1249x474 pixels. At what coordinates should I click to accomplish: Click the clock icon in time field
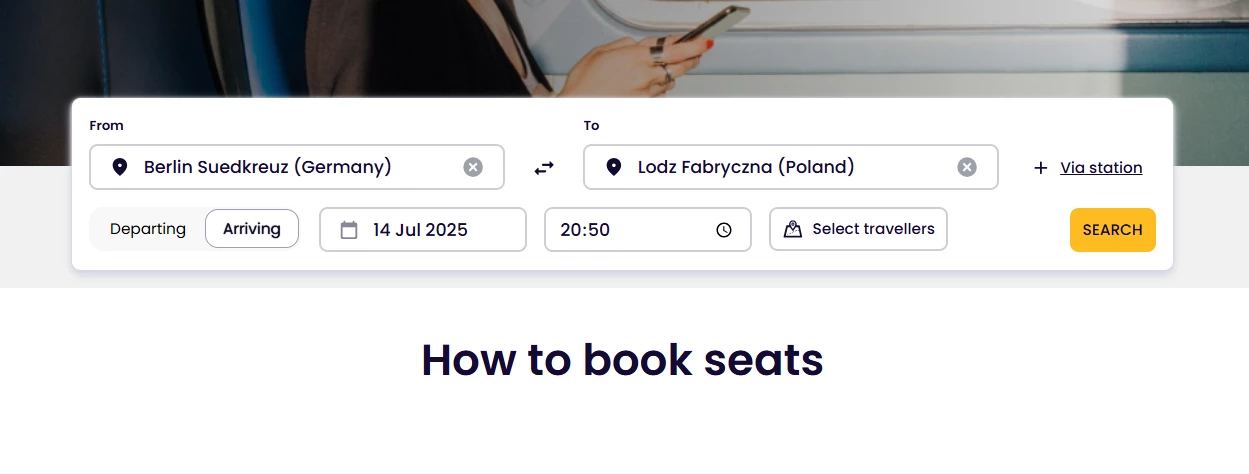tap(724, 230)
